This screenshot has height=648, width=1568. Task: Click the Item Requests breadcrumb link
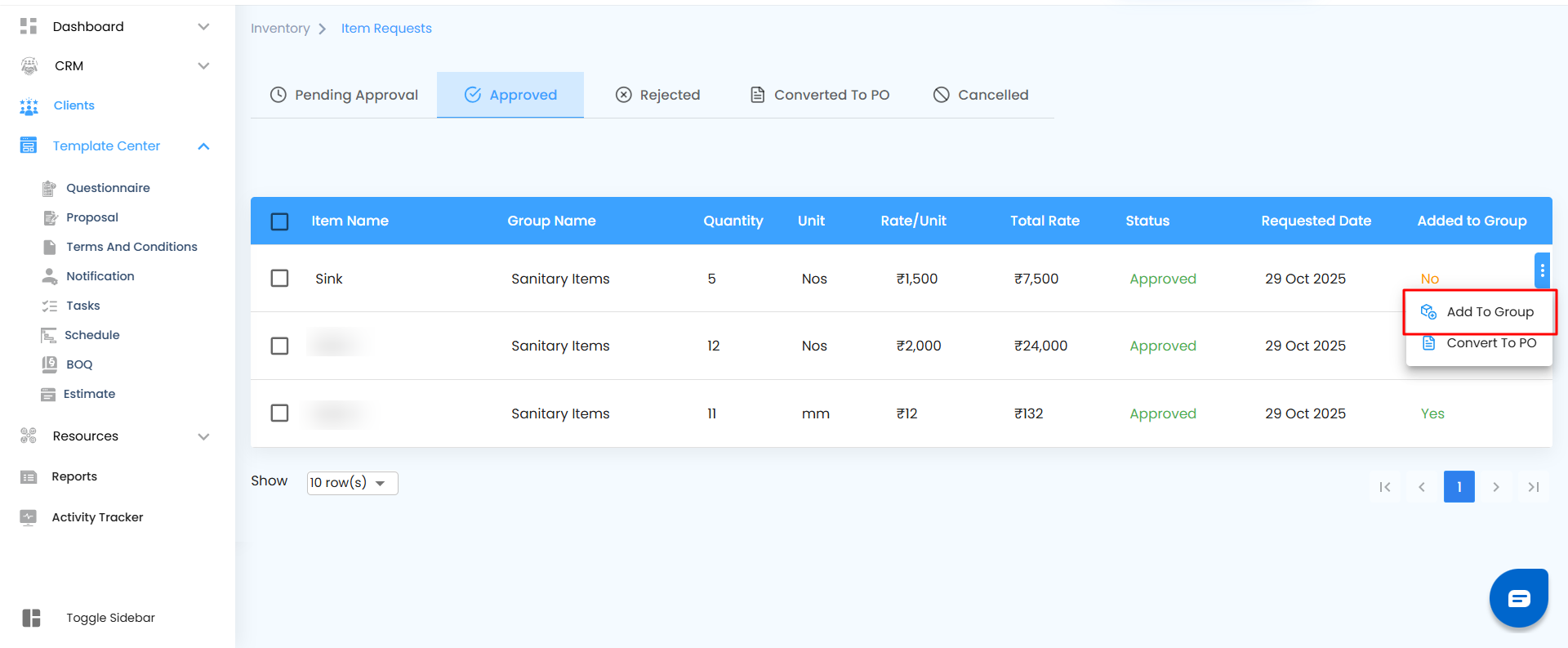[386, 29]
